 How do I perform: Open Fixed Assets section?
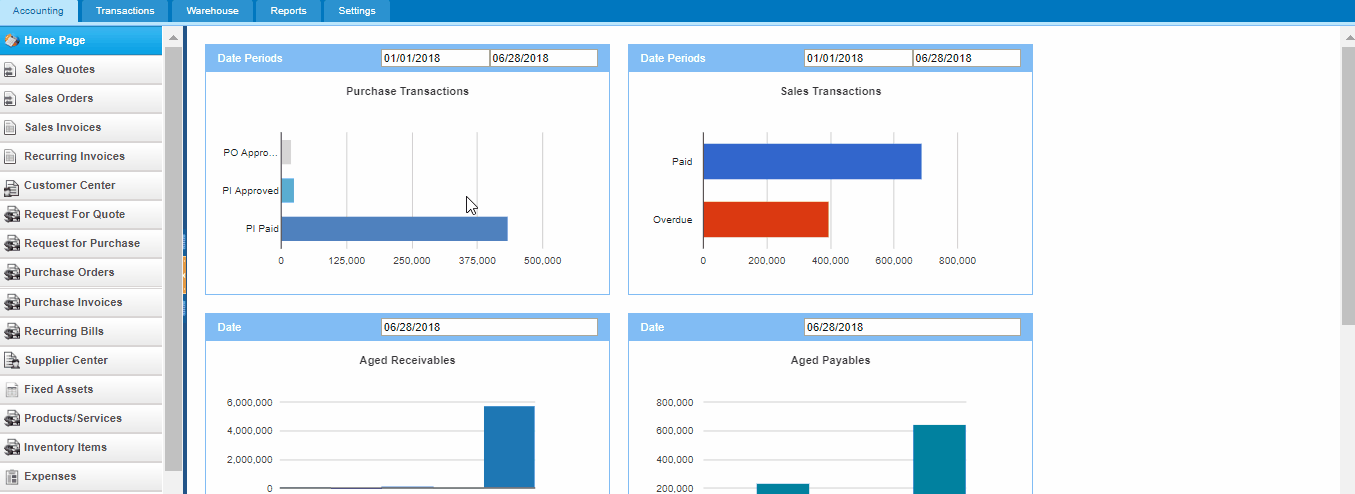point(81,390)
